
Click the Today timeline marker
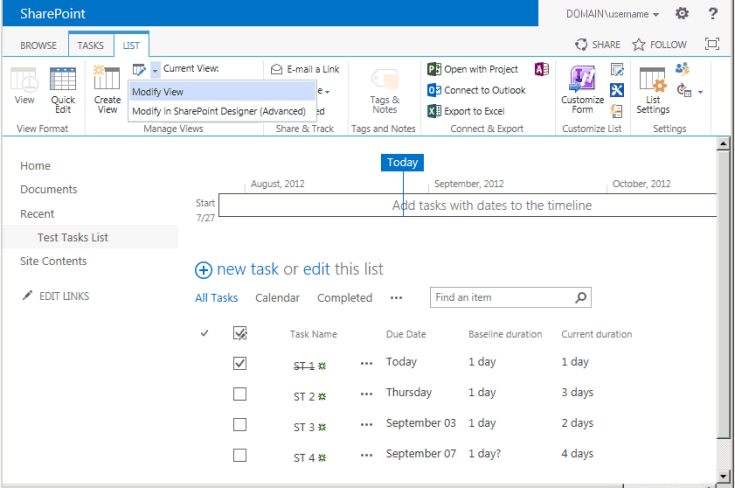coord(402,162)
